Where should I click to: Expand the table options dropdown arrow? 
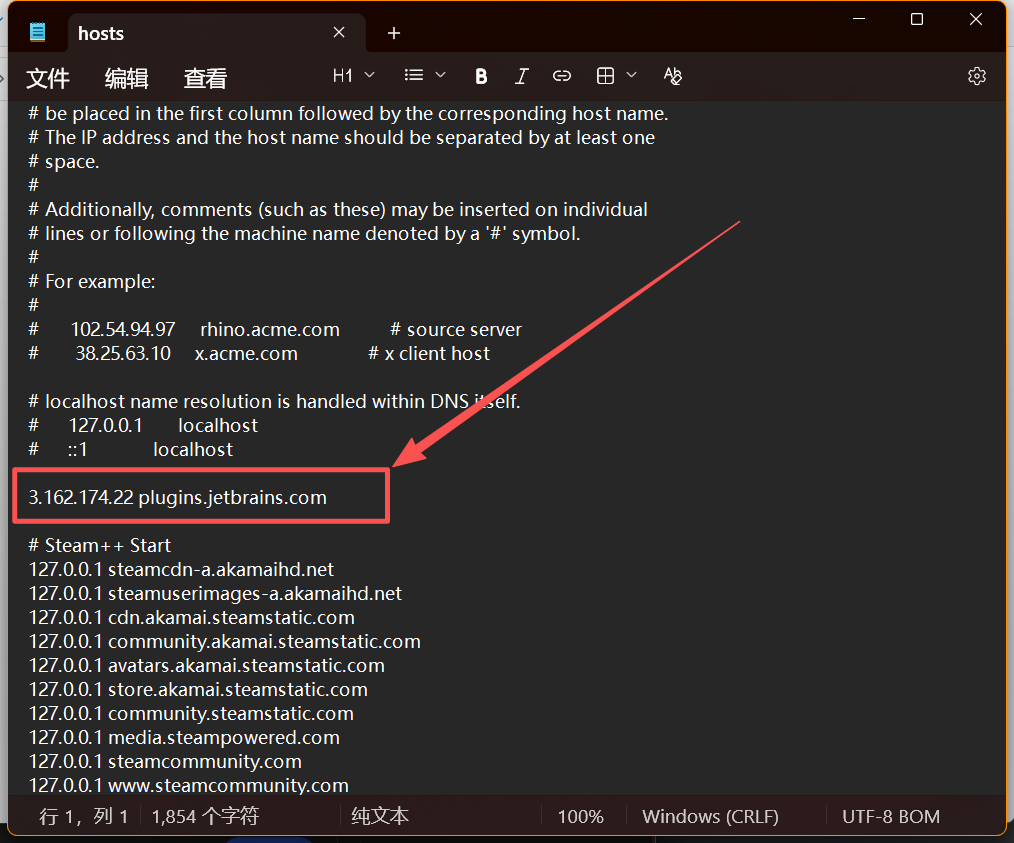pyautogui.click(x=632, y=76)
